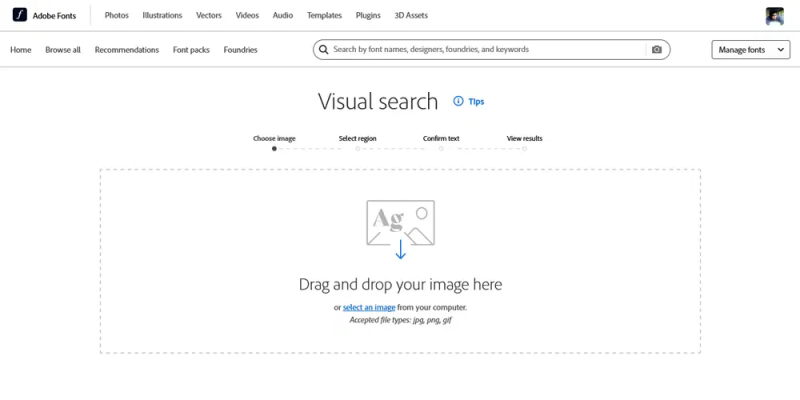800x400 pixels.
Task: Select the Choose image step dot
Action: (x=274, y=149)
